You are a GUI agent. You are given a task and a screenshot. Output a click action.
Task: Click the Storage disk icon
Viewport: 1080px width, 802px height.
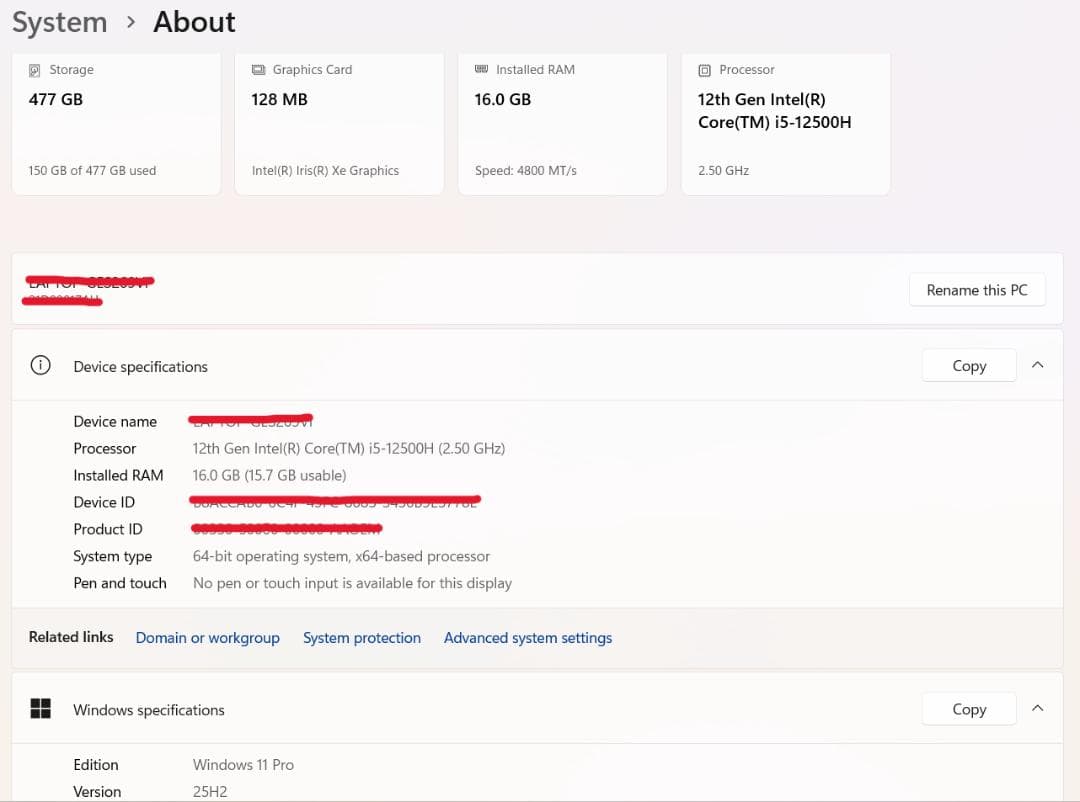[x=35, y=70]
